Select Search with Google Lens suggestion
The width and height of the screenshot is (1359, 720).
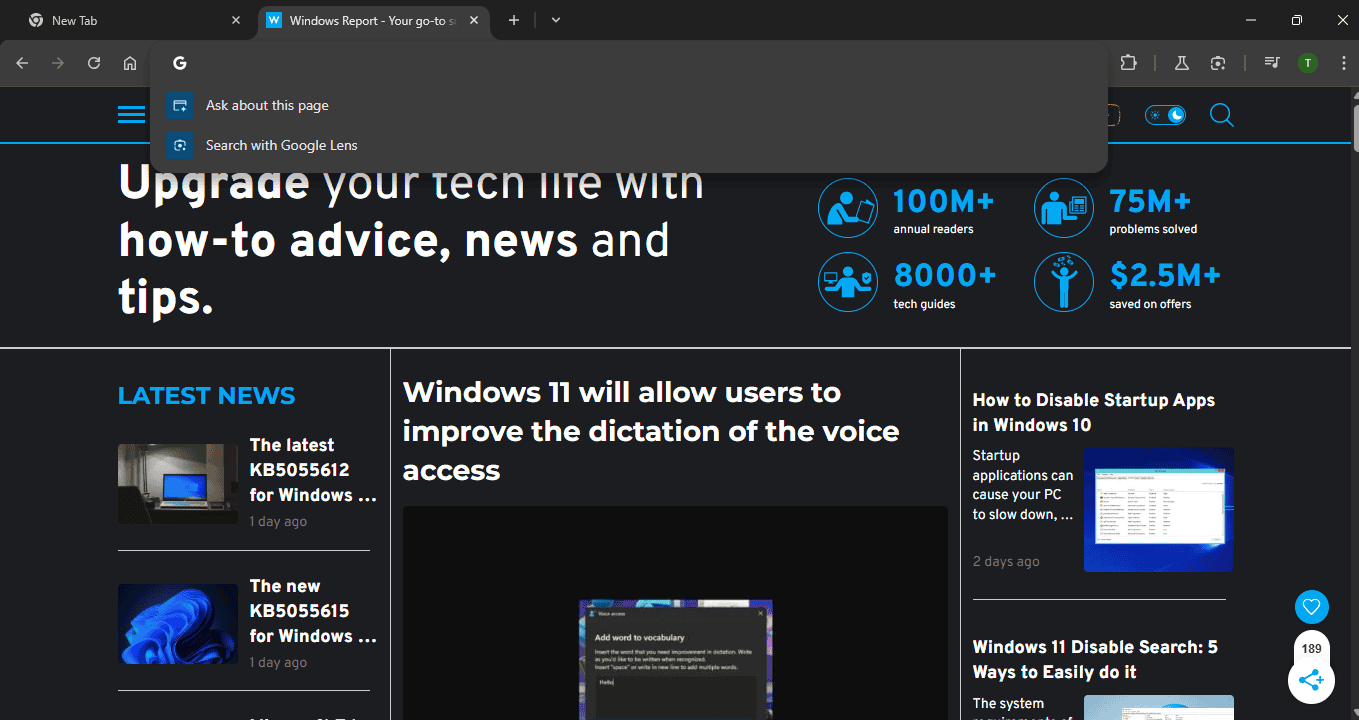pos(629,145)
